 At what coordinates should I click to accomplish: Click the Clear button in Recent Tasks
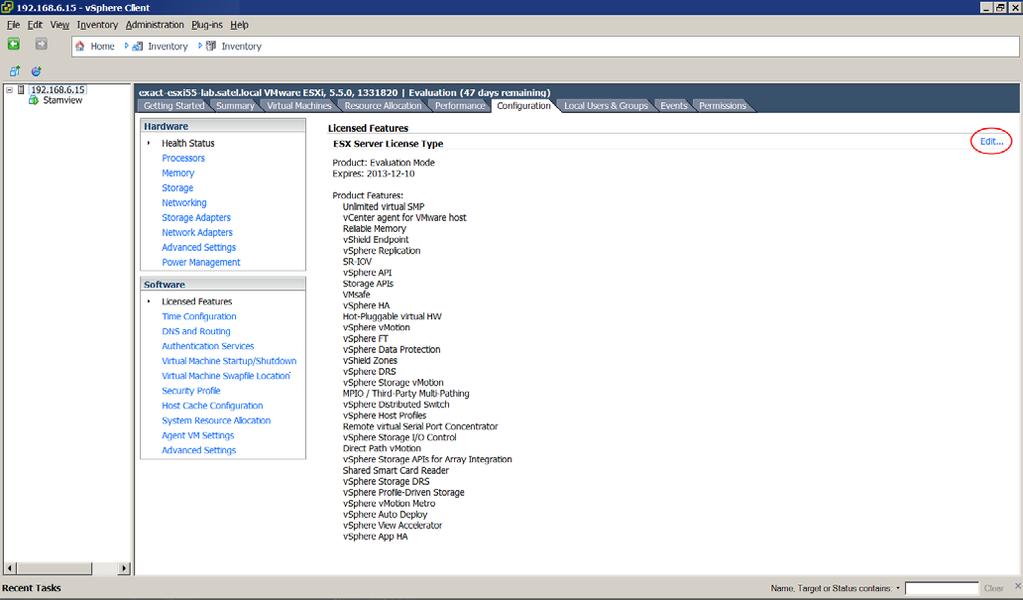coord(994,588)
